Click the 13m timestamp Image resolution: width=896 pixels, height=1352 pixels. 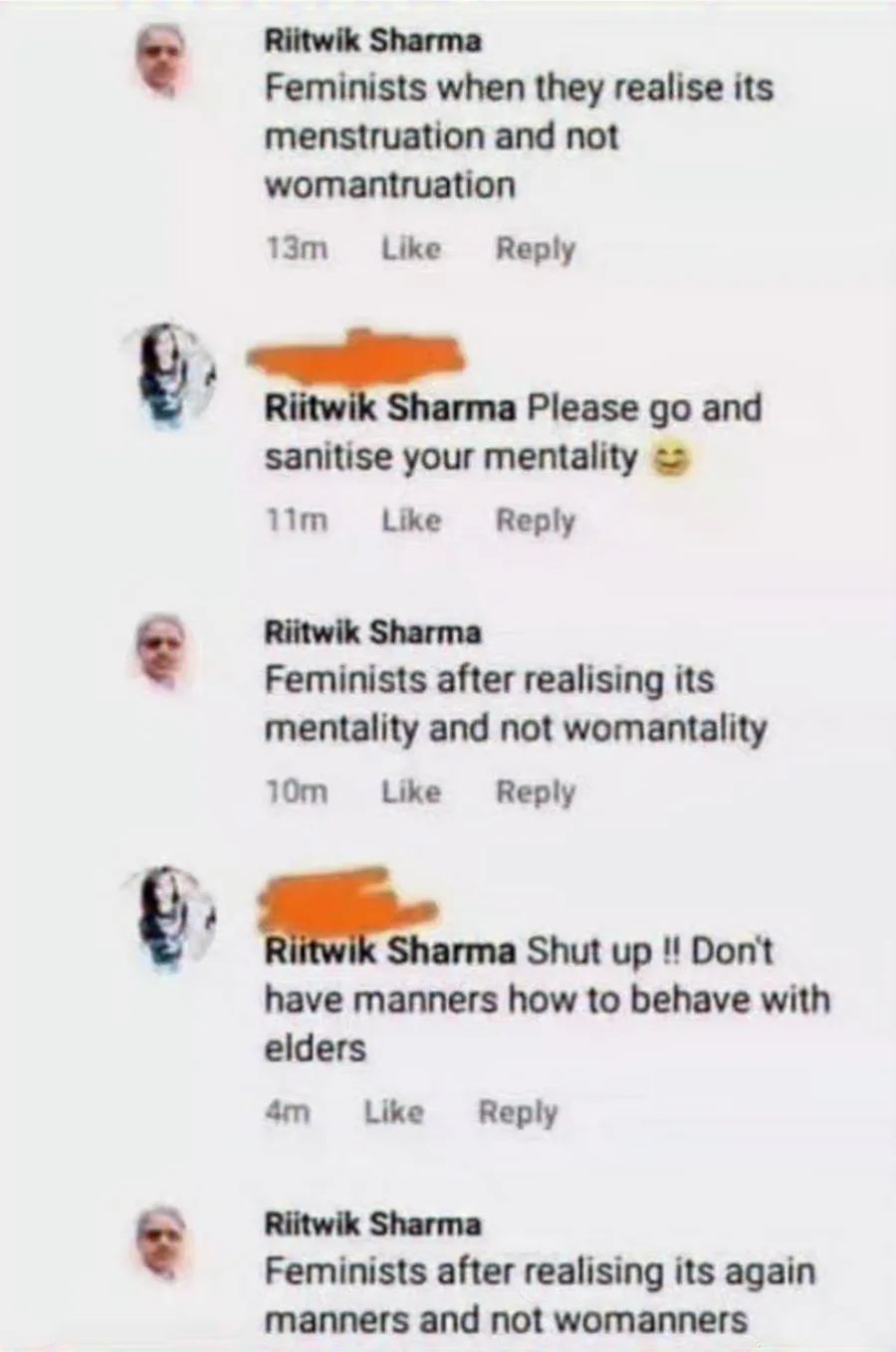[296, 248]
